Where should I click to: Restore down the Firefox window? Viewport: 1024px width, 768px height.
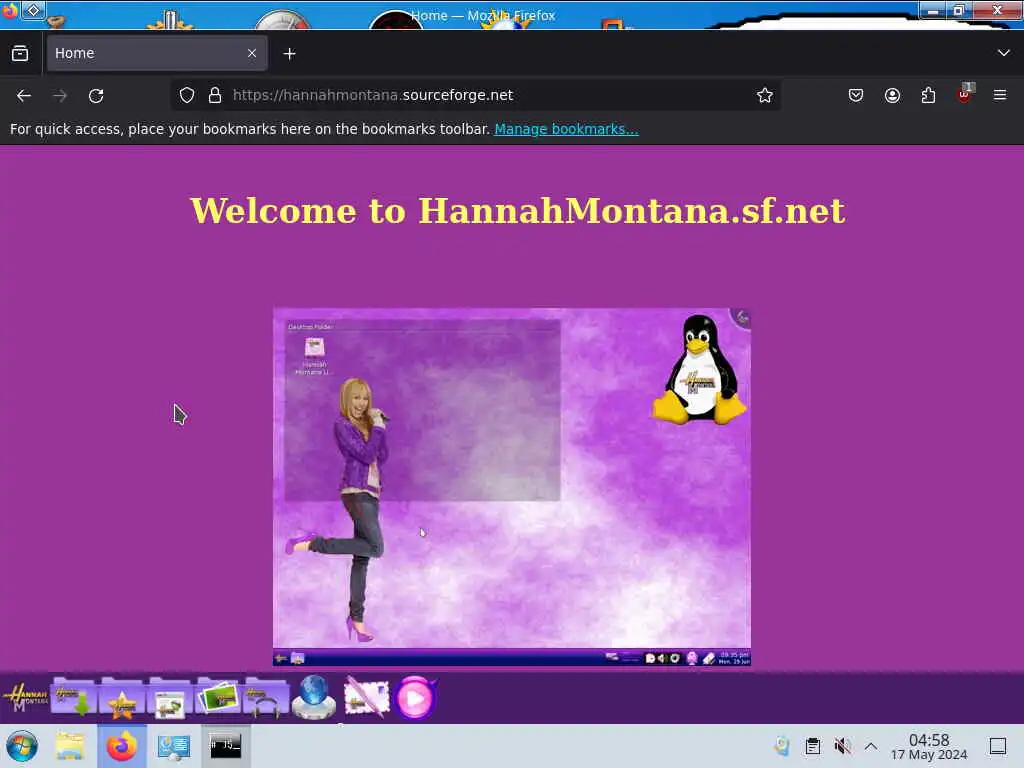(x=959, y=10)
